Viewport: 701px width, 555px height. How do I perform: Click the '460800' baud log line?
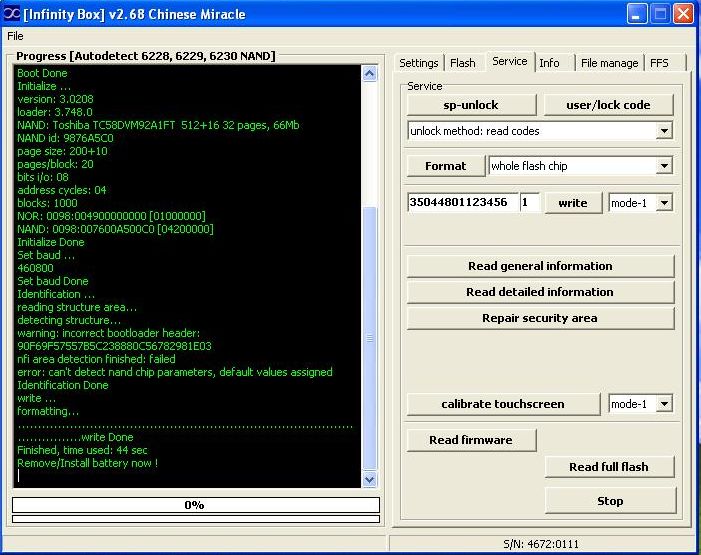tap(35, 268)
